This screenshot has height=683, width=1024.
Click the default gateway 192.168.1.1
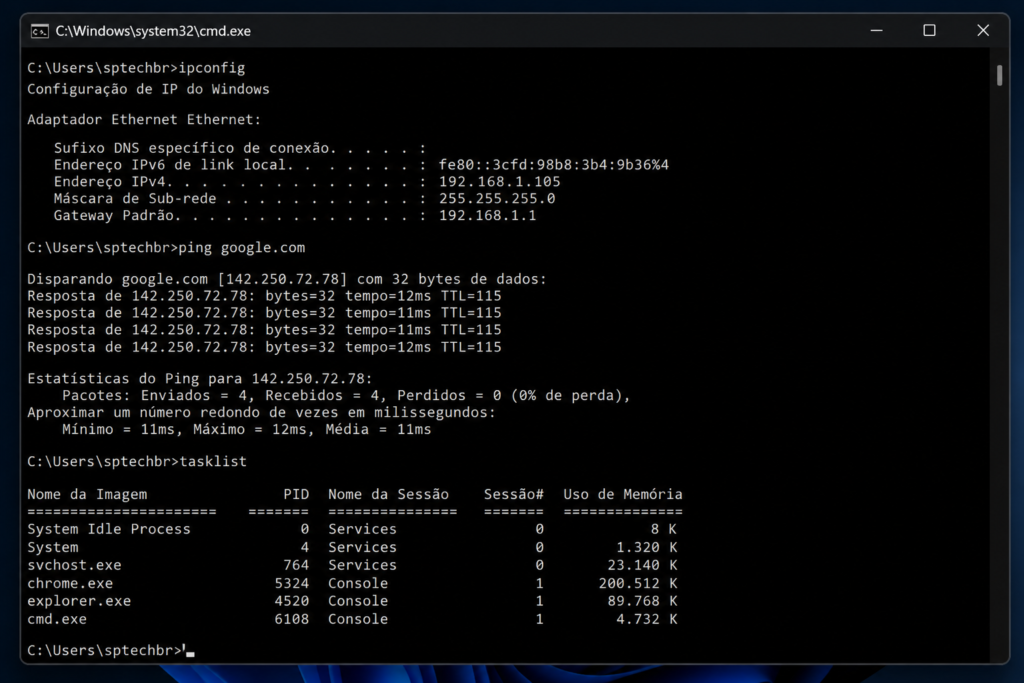tap(487, 215)
